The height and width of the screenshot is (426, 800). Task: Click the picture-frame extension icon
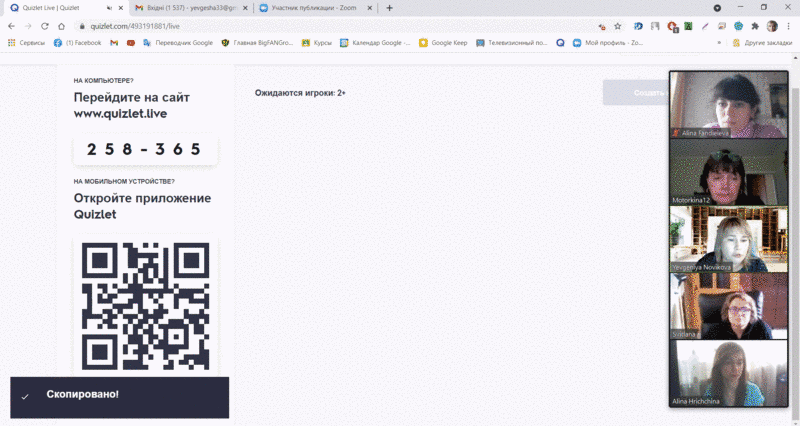(x=721, y=26)
